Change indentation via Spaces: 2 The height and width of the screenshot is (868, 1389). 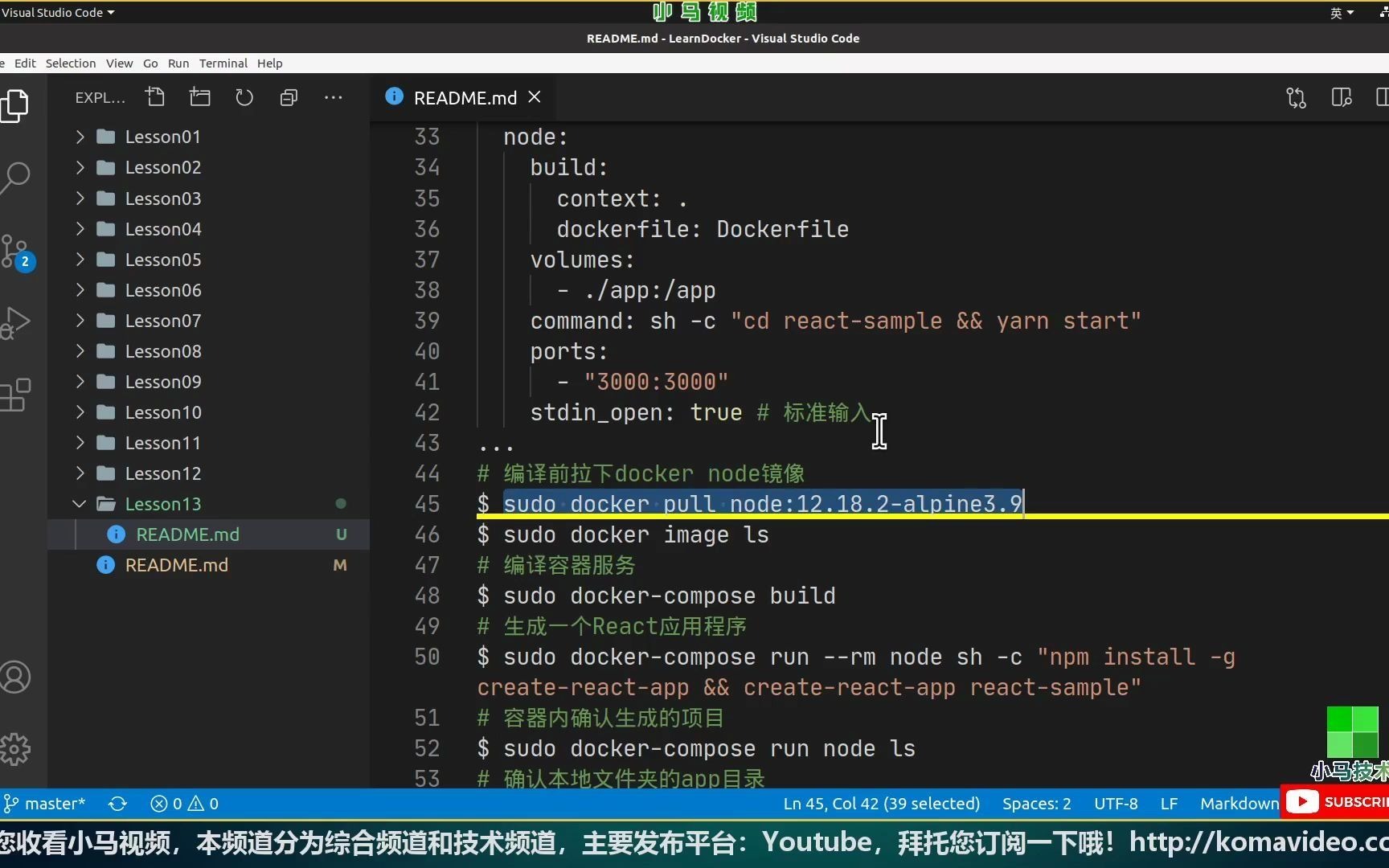1036,804
